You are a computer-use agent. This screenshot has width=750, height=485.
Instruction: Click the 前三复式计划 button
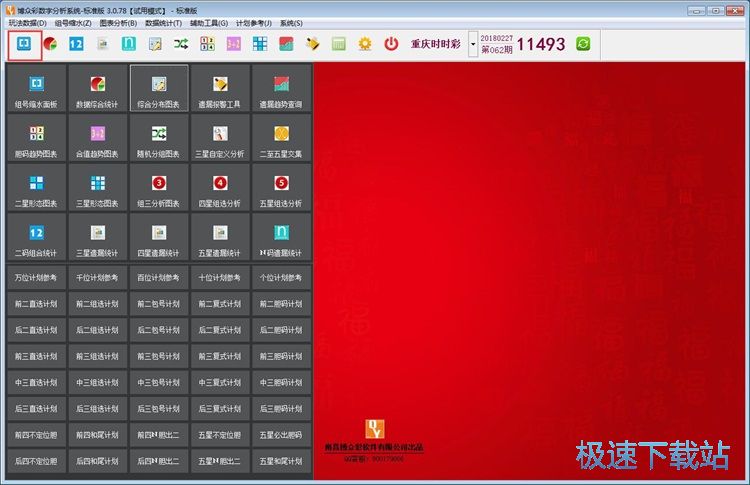coord(220,356)
